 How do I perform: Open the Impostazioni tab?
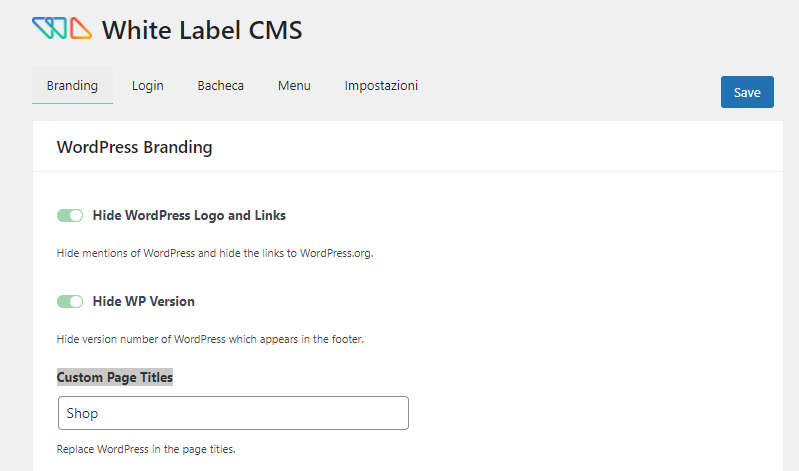click(381, 86)
